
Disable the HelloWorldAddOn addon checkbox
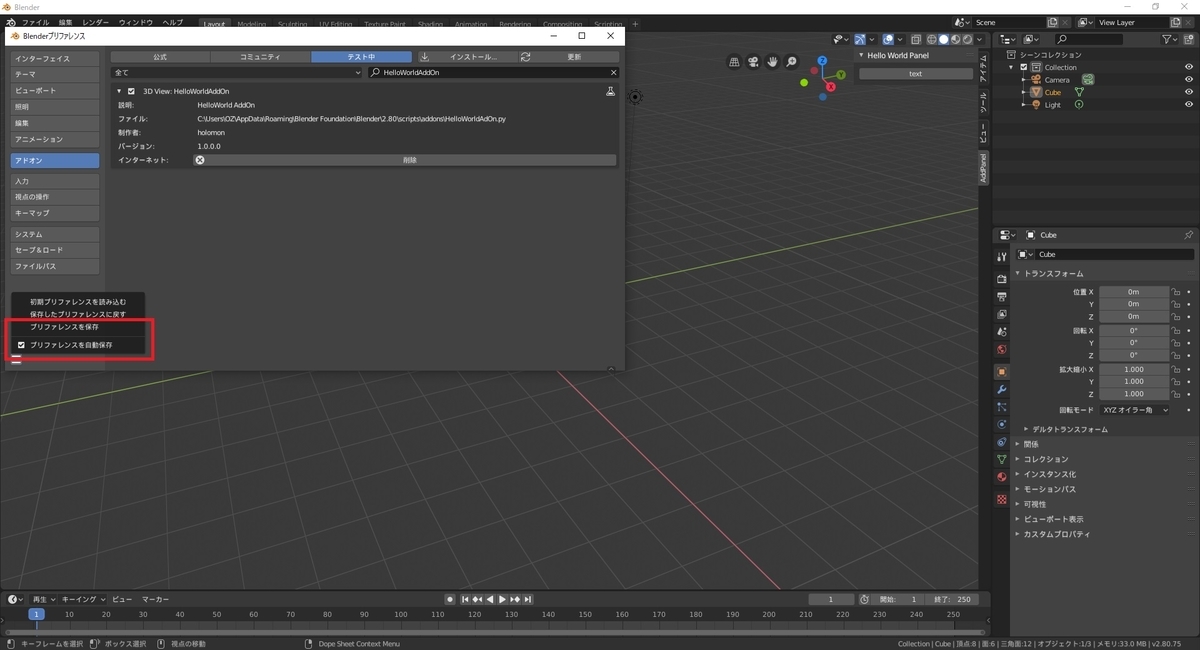tap(131, 91)
